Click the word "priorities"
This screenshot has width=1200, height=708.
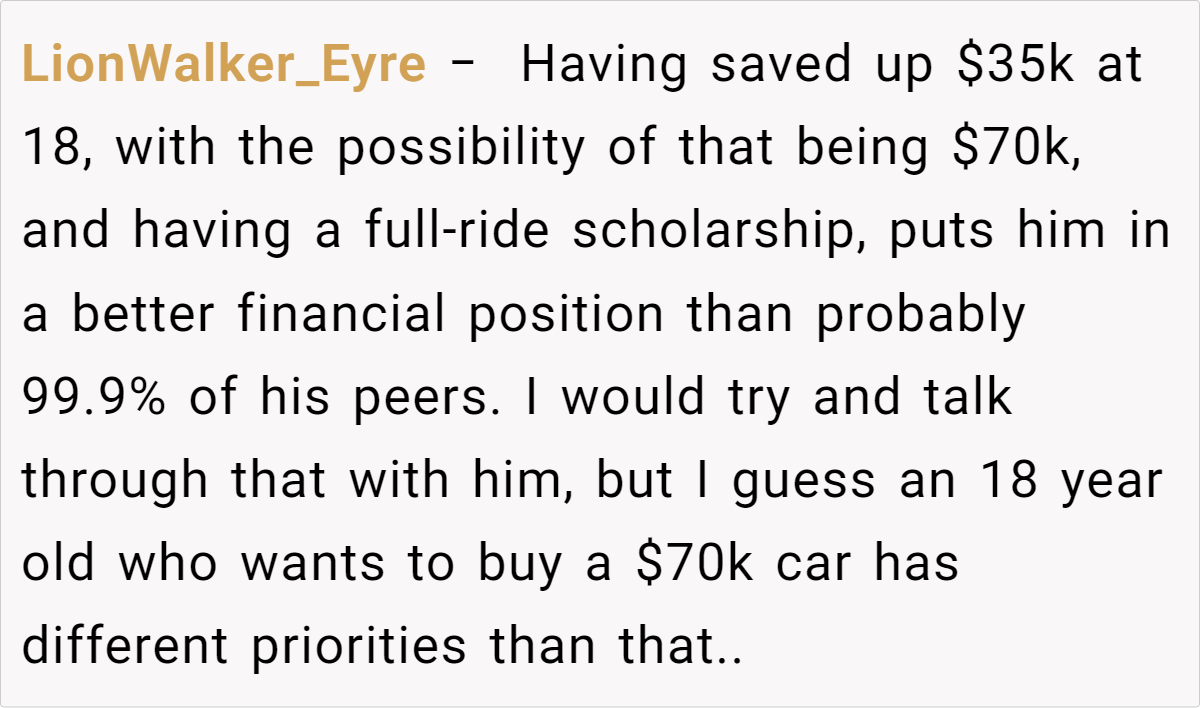pyautogui.click(x=358, y=647)
